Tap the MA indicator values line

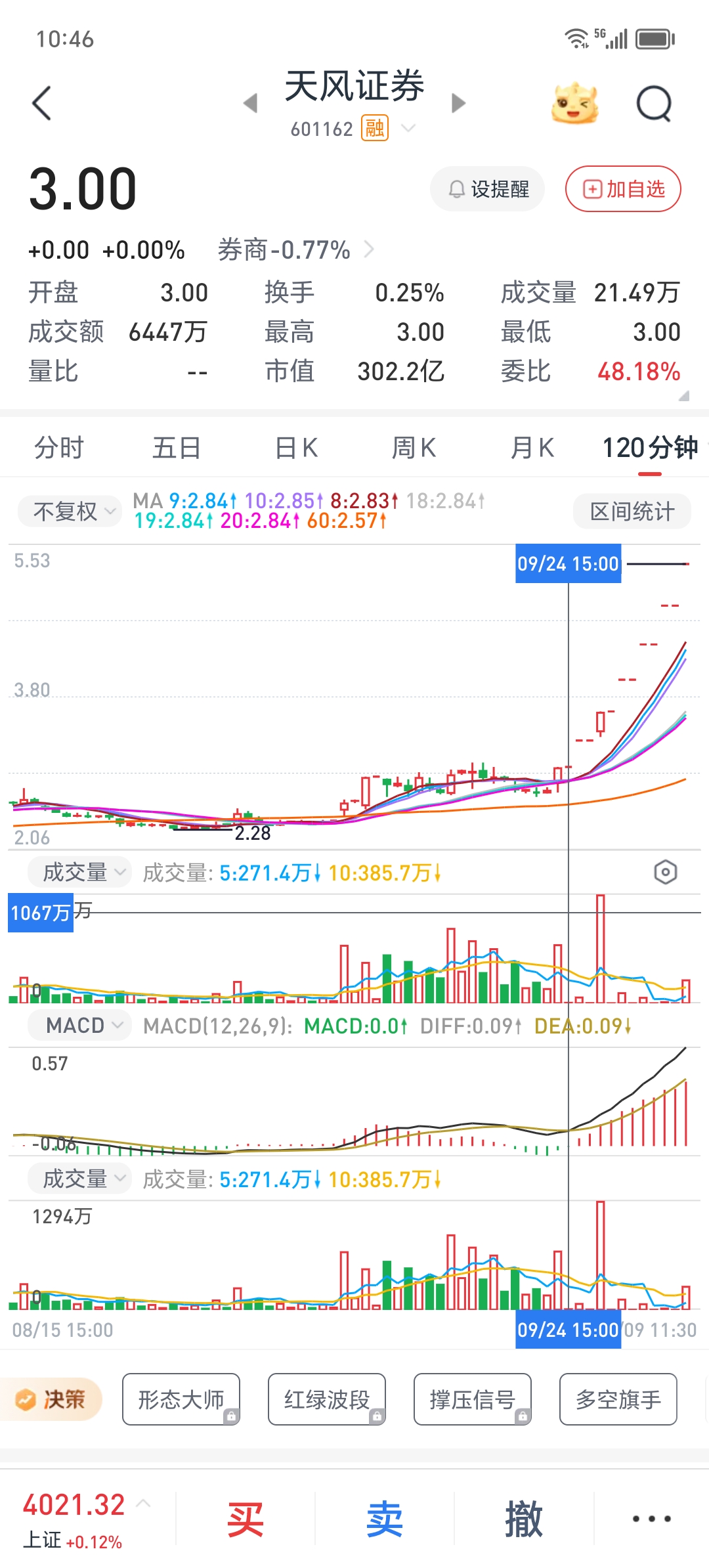tap(309, 511)
